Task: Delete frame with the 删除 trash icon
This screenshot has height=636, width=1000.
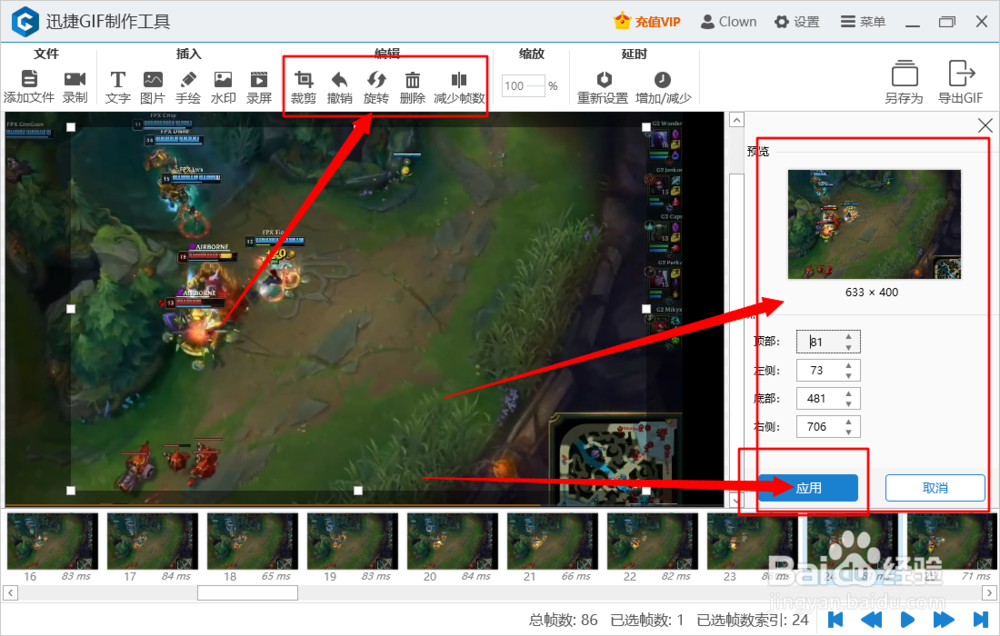Action: pos(413,80)
